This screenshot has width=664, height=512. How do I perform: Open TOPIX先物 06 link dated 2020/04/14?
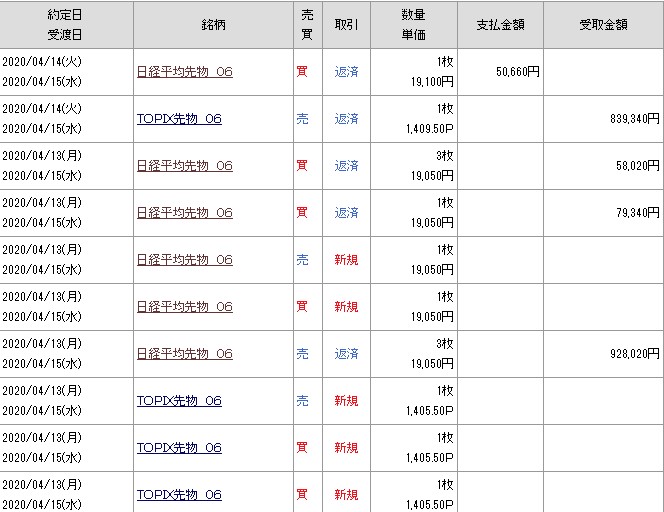pos(179,119)
